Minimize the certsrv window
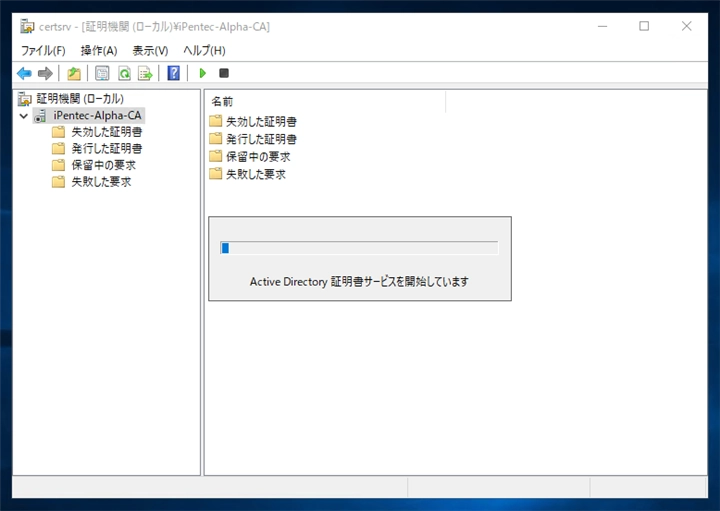The height and width of the screenshot is (511, 720). pyautogui.click(x=602, y=27)
